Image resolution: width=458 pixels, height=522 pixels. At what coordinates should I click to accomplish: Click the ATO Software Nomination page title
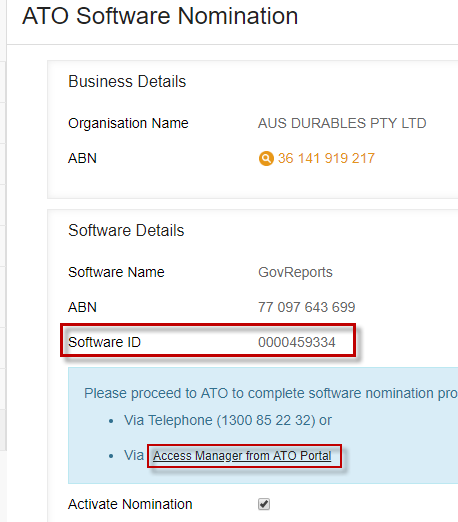[x=160, y=16]
